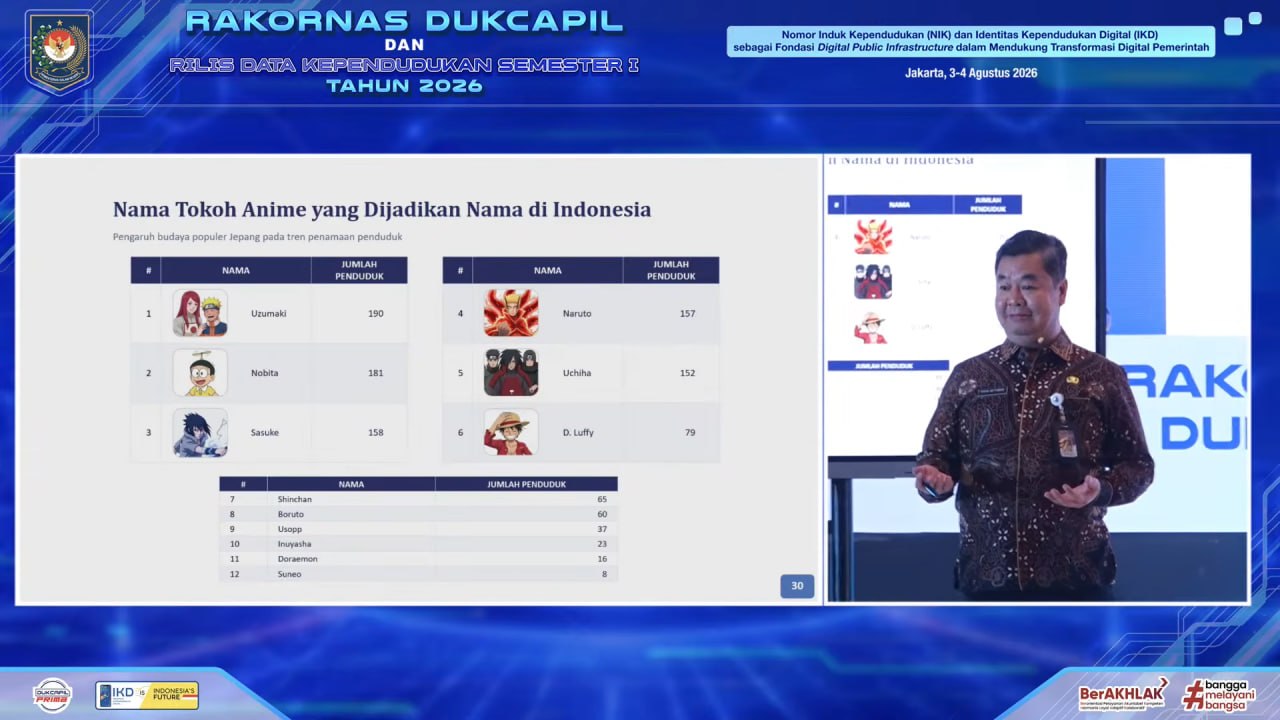
Task: Click the "Inuyasha" row name
Action: coord(295,544)
